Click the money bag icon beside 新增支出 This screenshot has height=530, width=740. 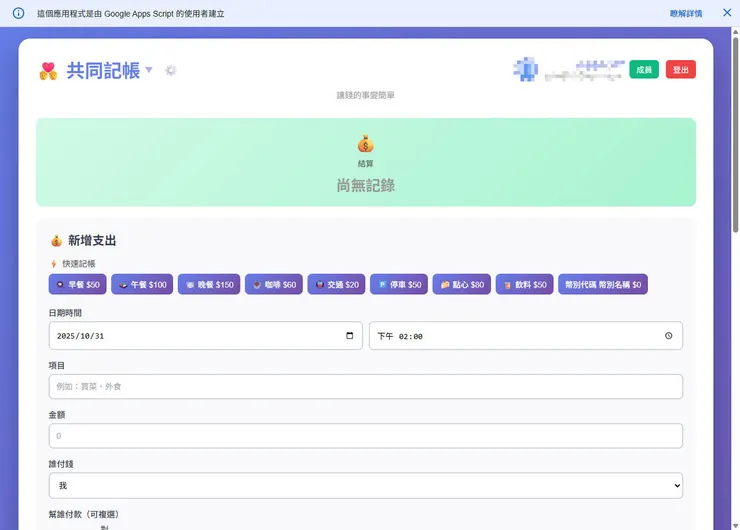[57, 241]
